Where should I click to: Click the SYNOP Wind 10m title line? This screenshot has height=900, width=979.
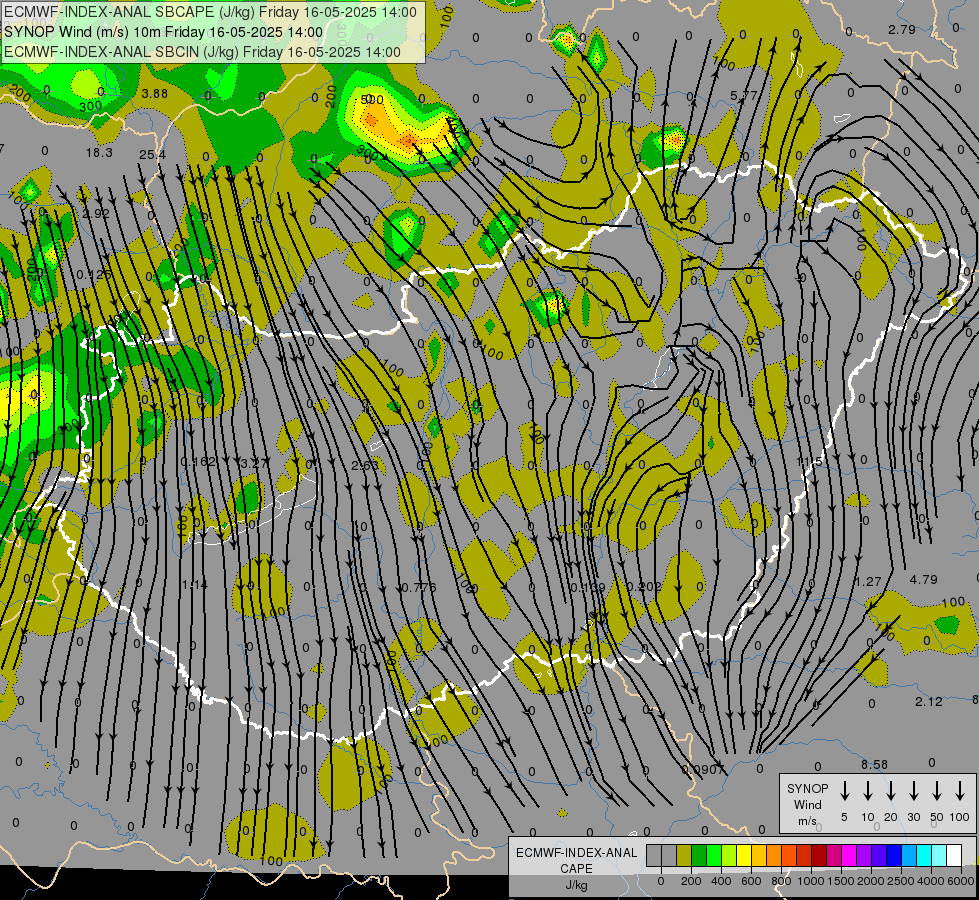(x=164, y=32)
